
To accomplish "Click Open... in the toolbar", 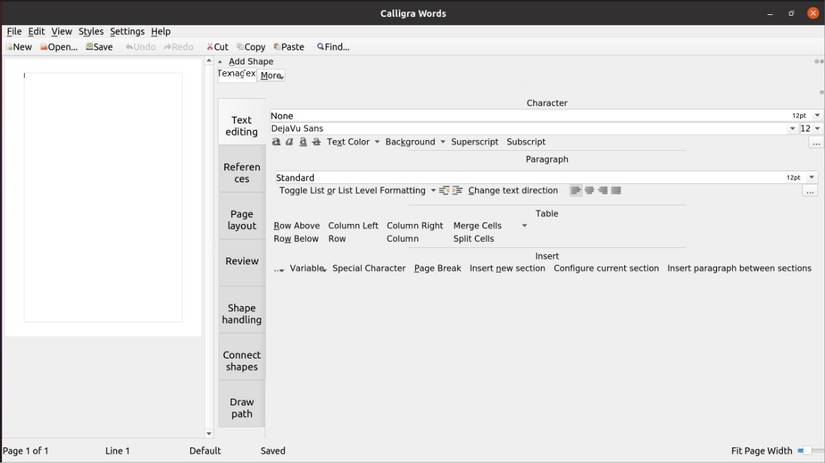I will (59, 47).
